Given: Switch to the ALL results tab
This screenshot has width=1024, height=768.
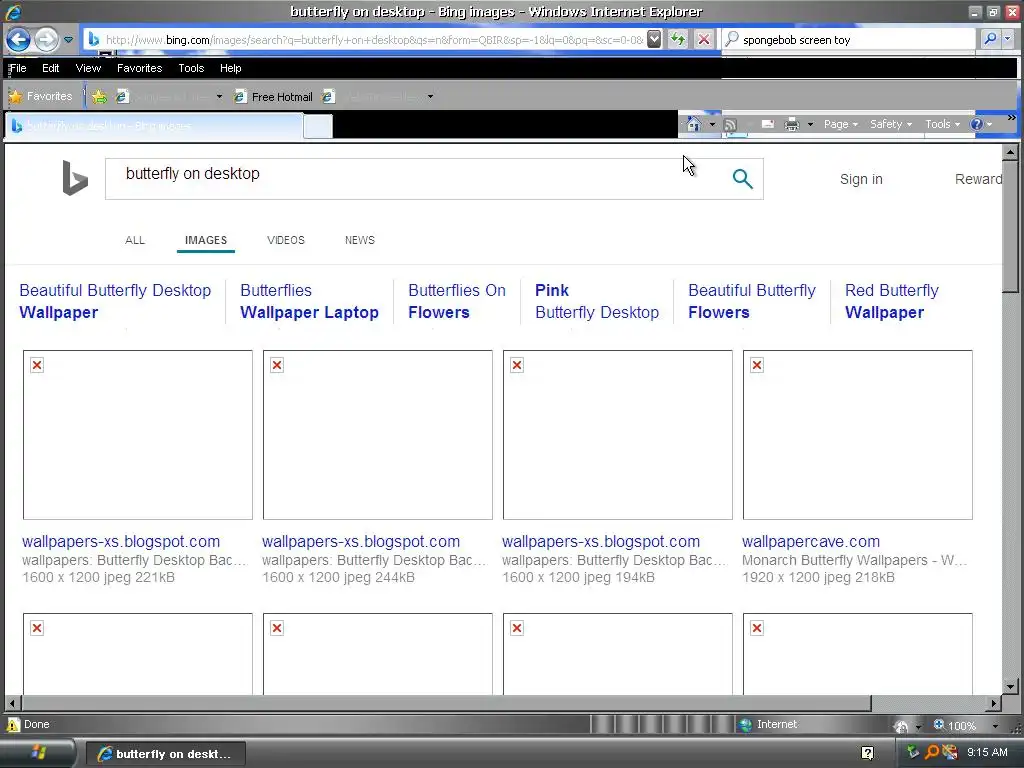Looking at the screenshot, I should (135, 240).
